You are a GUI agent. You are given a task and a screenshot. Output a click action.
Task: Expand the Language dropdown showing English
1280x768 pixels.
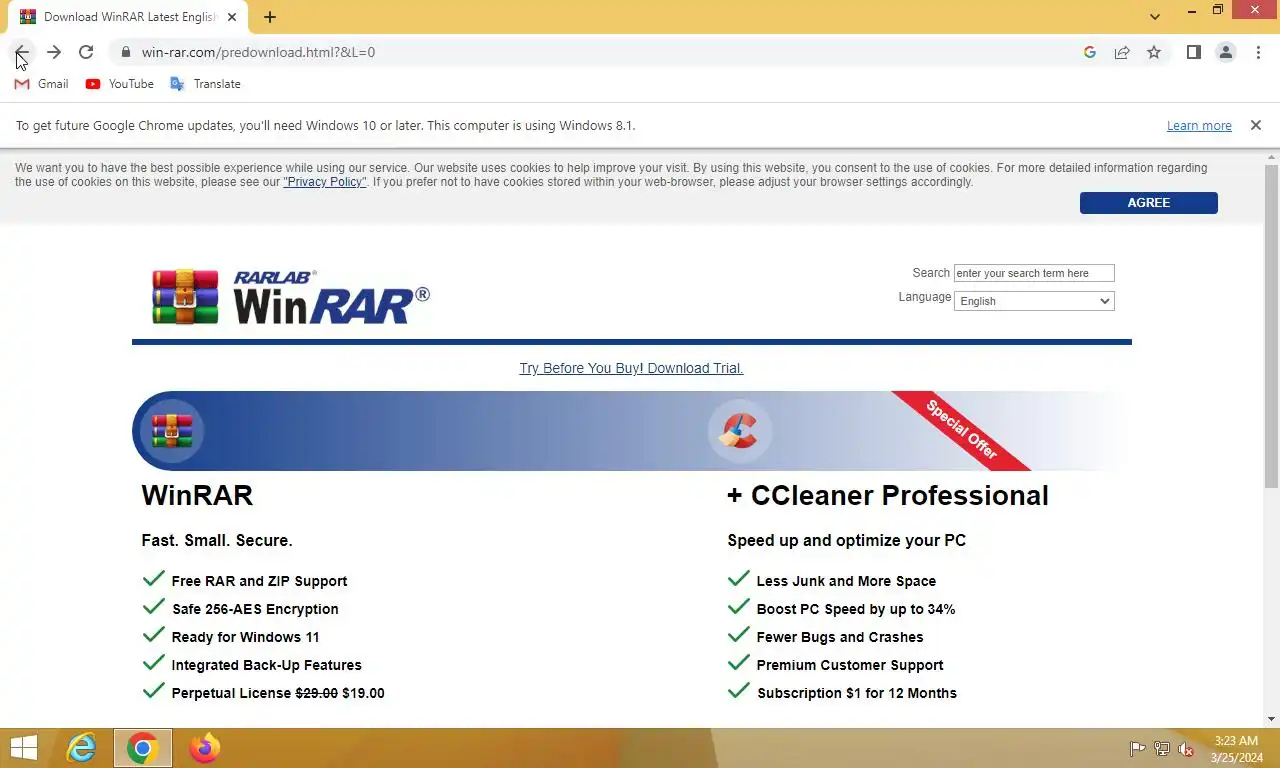[1034, 301]
